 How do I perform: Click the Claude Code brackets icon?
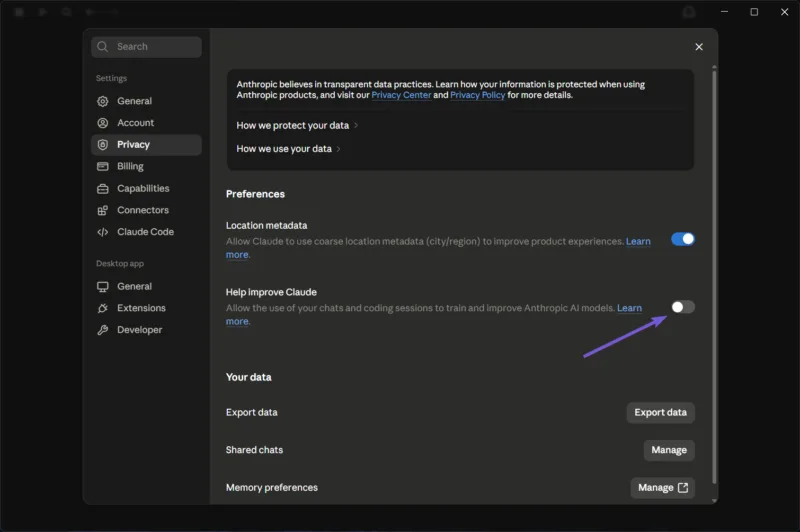click(x=103, y=232)
